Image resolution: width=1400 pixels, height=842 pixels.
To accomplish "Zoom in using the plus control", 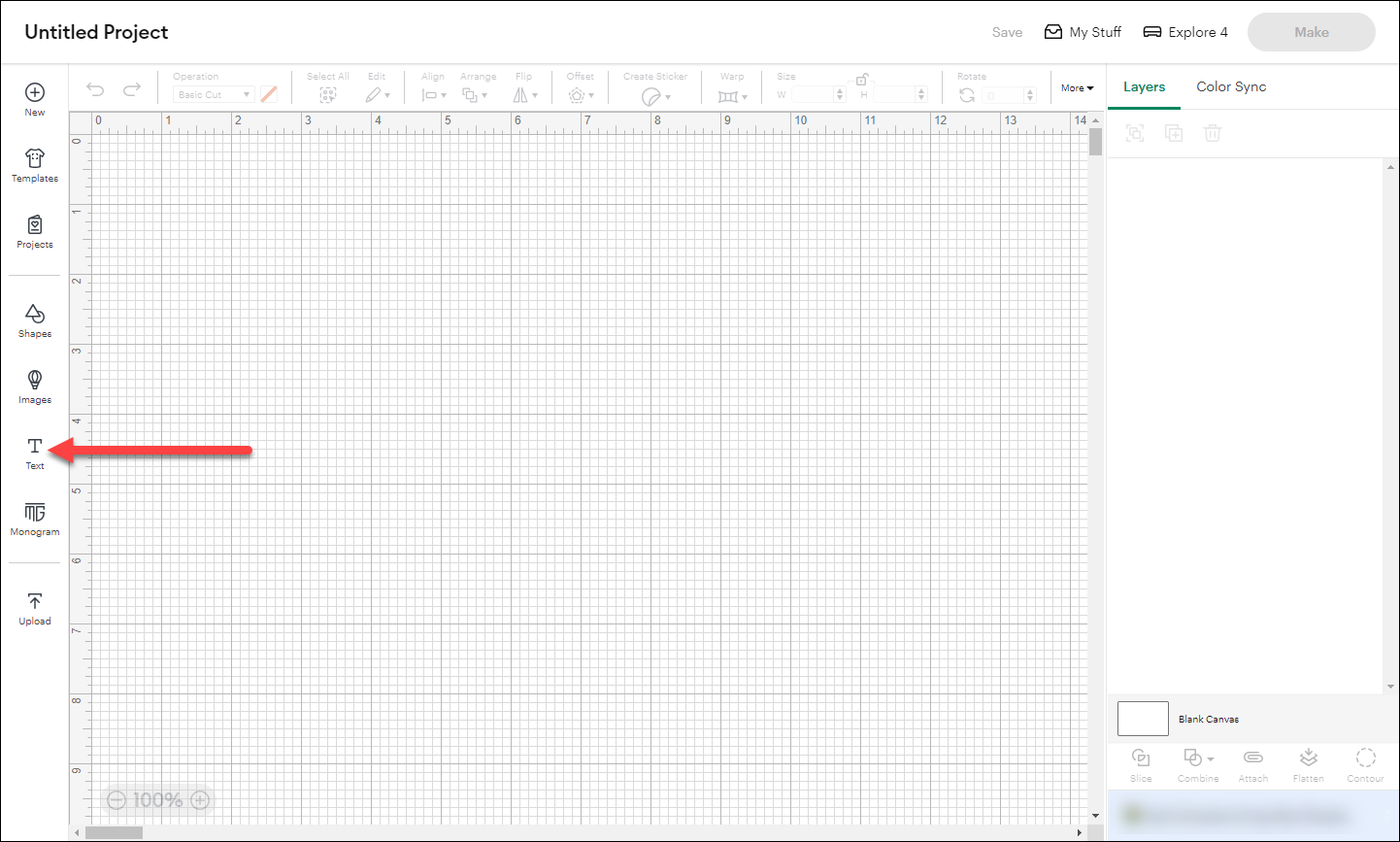I will pyautogui.click(x=199, y=799).
